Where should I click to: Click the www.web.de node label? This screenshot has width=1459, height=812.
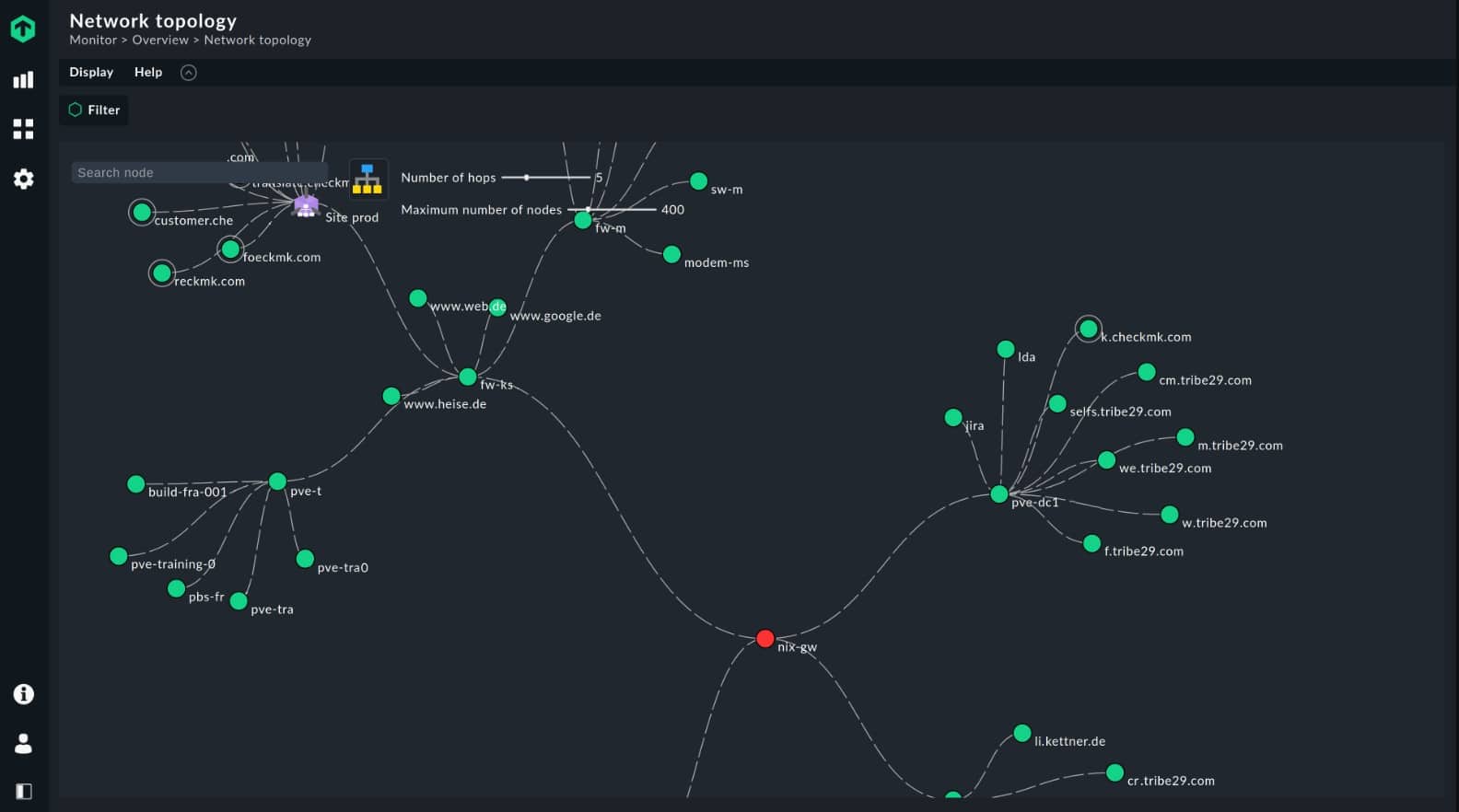(x=468, y=306)
